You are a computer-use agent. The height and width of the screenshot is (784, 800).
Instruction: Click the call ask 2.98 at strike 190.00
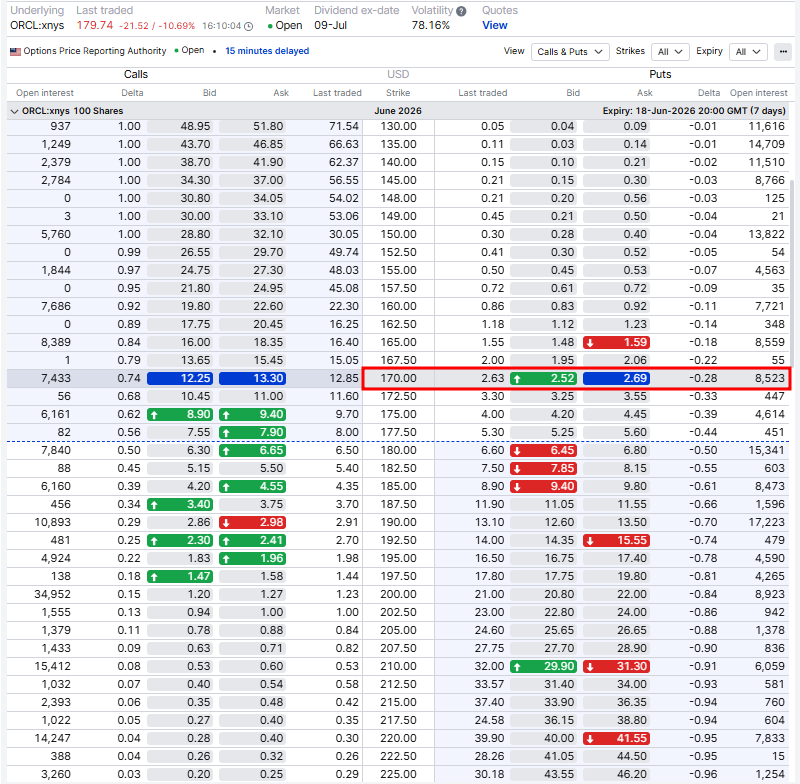pyautogui.click(x=253, y=522)
